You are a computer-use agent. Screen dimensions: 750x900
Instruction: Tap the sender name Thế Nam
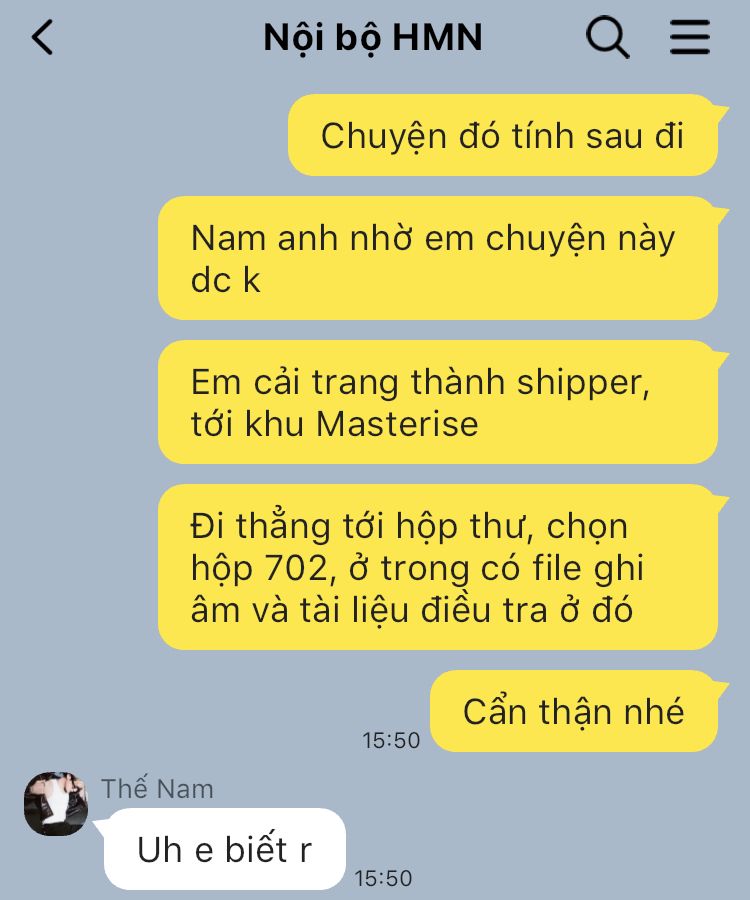(157, 789)
